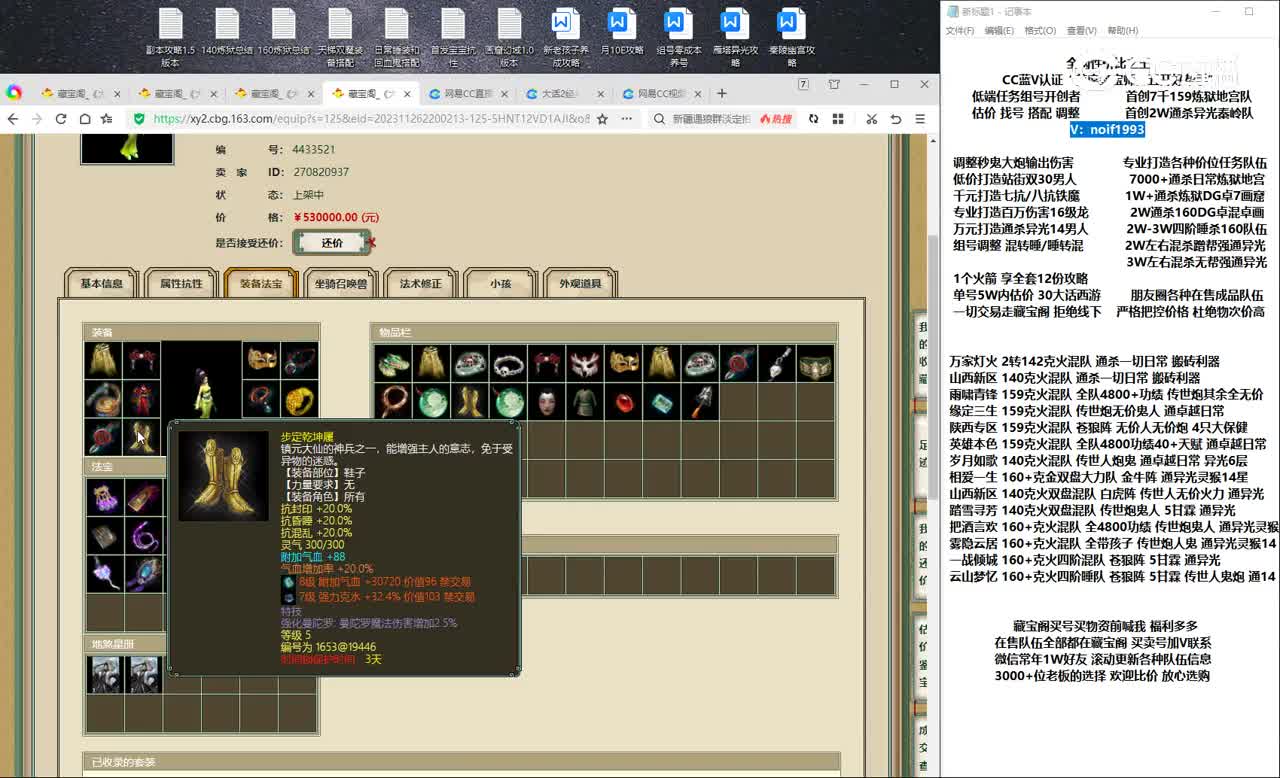The width and height of the screenshot is (1280, 778).
Task: Switch to the 网易CC直播 browser tab
Action: coord(467,94)
